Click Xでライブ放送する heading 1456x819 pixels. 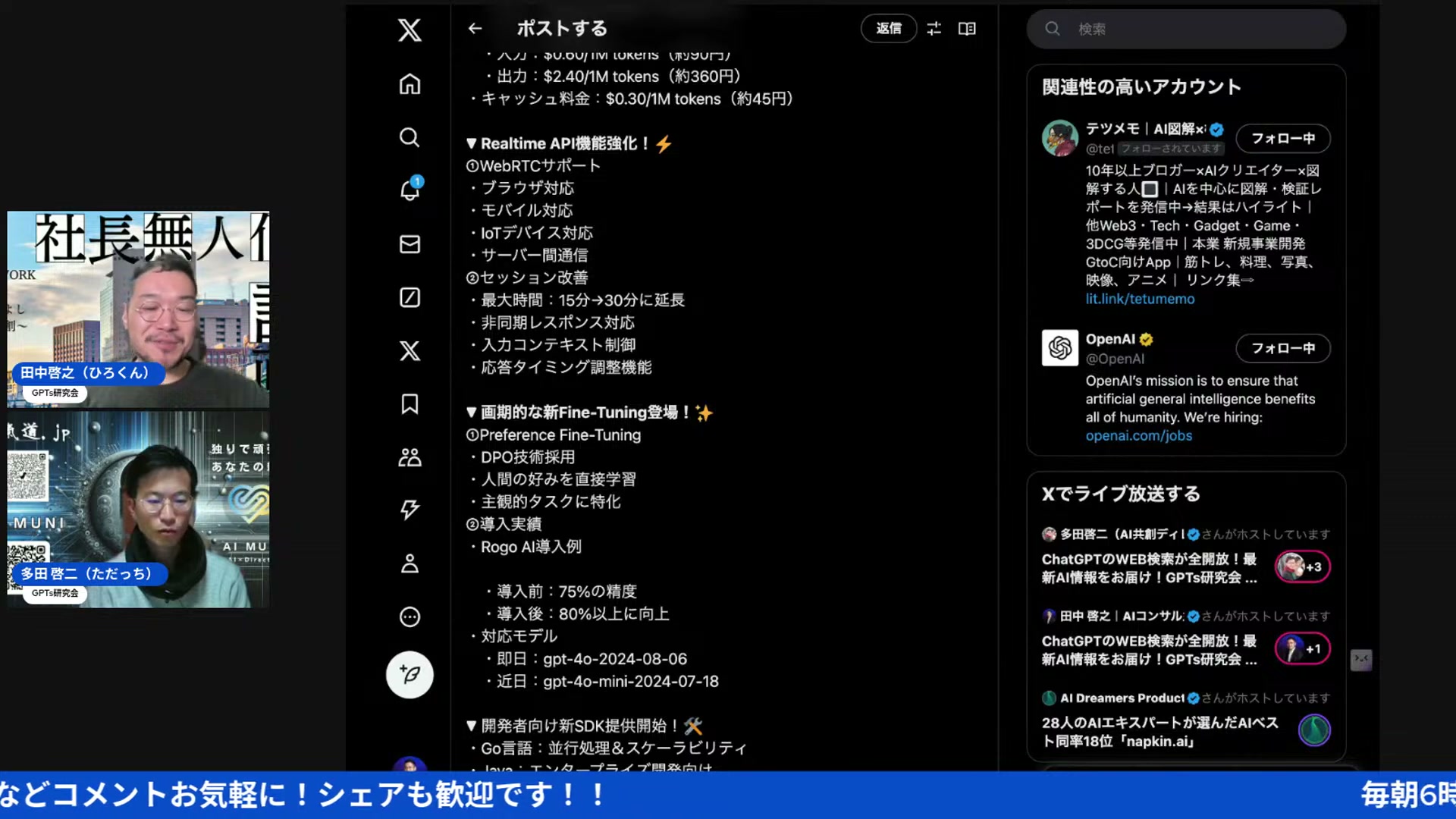pos(1121,494)
